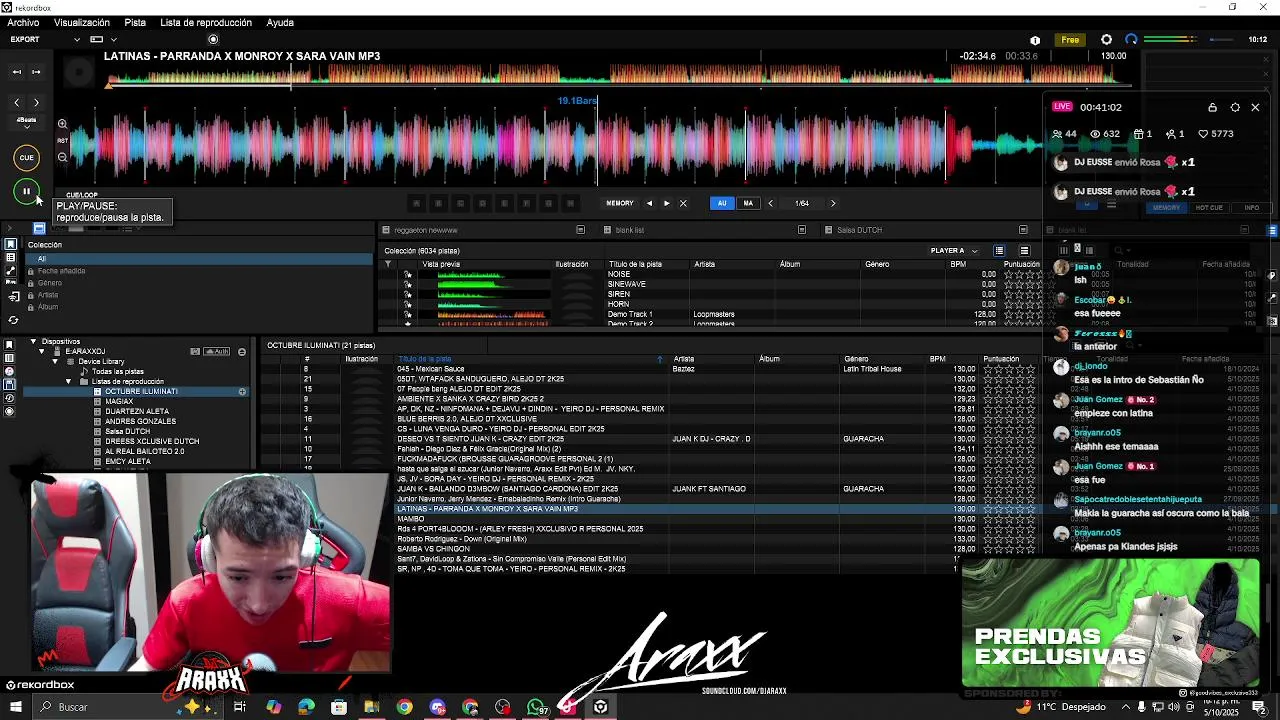Select track SAMBA VS CHINGON
The width and height of the screenshot is (1280, 720).
click(x=433, y=549)
